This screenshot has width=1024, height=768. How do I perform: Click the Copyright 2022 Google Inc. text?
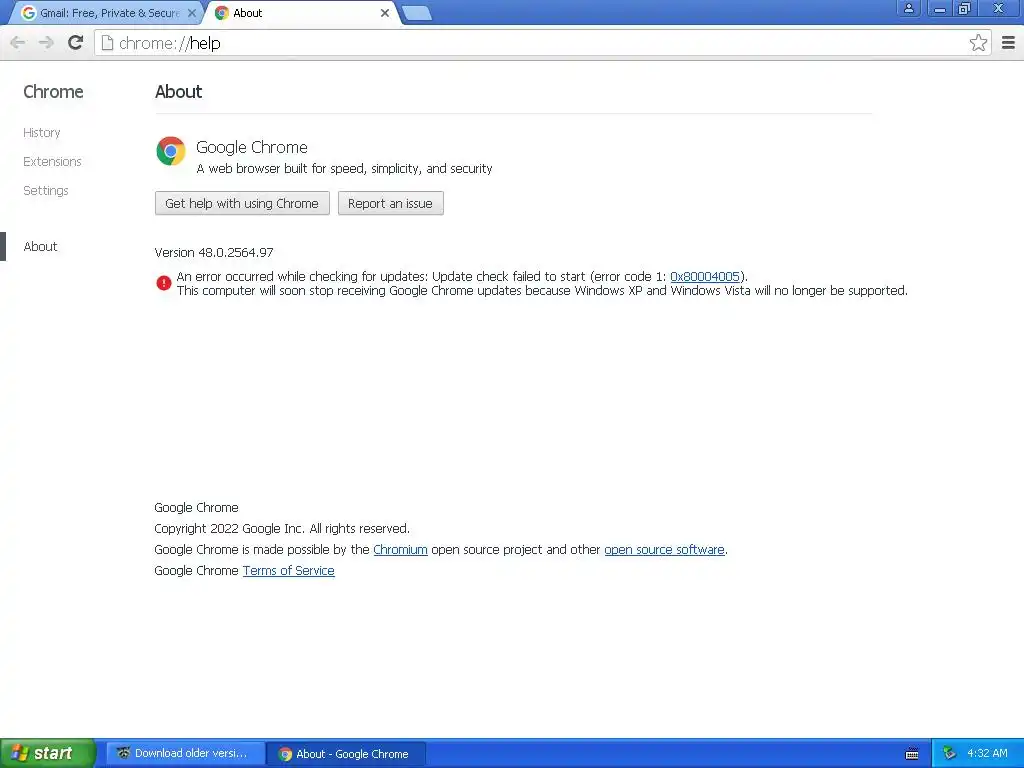coord(281,529)
